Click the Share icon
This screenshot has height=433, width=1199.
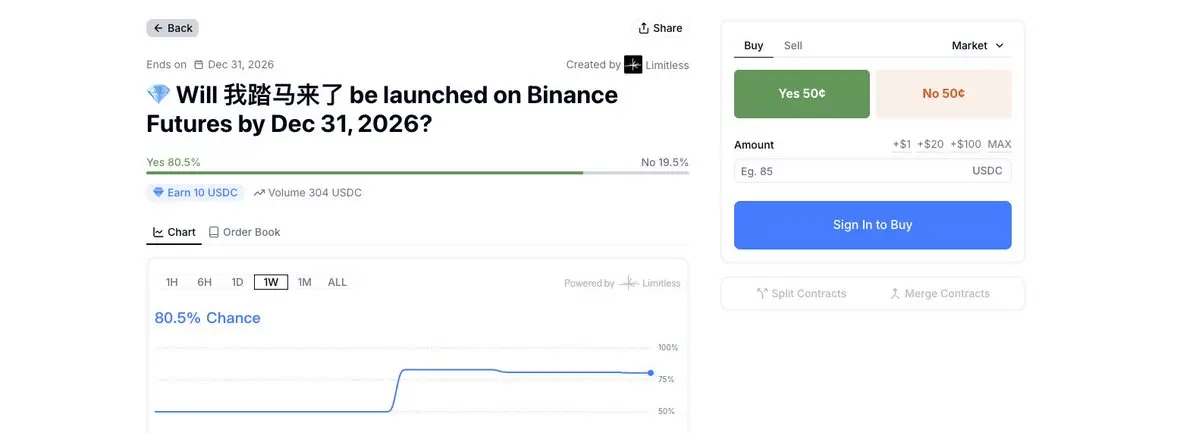[644, 28]
